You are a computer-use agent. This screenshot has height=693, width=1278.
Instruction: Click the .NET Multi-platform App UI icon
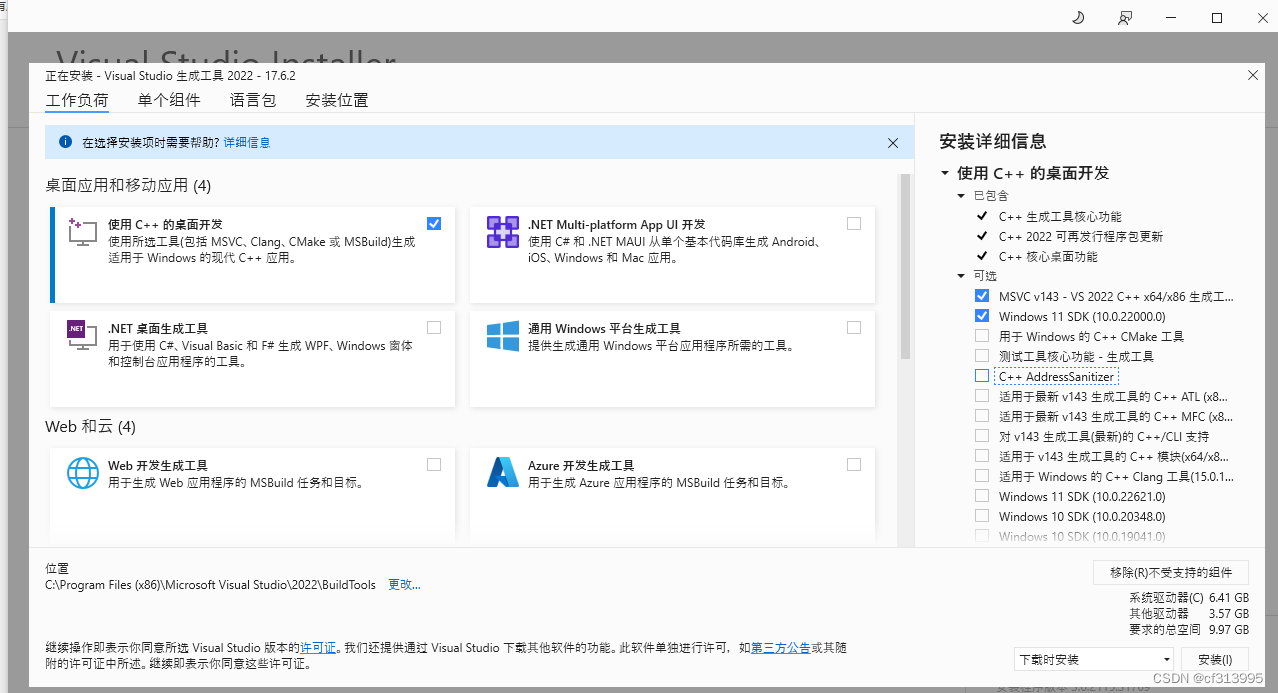pyautogui.click(x=502, y=232)
